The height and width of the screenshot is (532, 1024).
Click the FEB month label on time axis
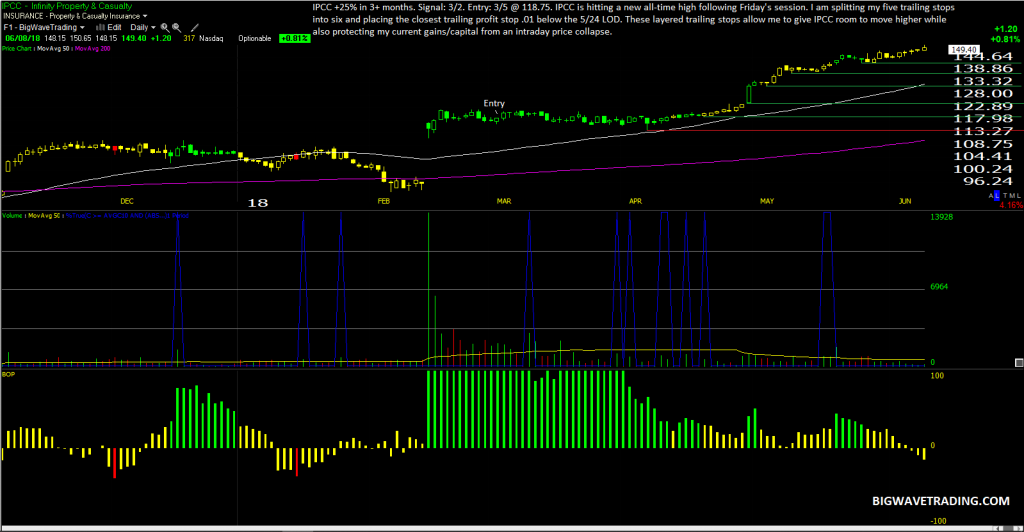(x=383, y=201)
